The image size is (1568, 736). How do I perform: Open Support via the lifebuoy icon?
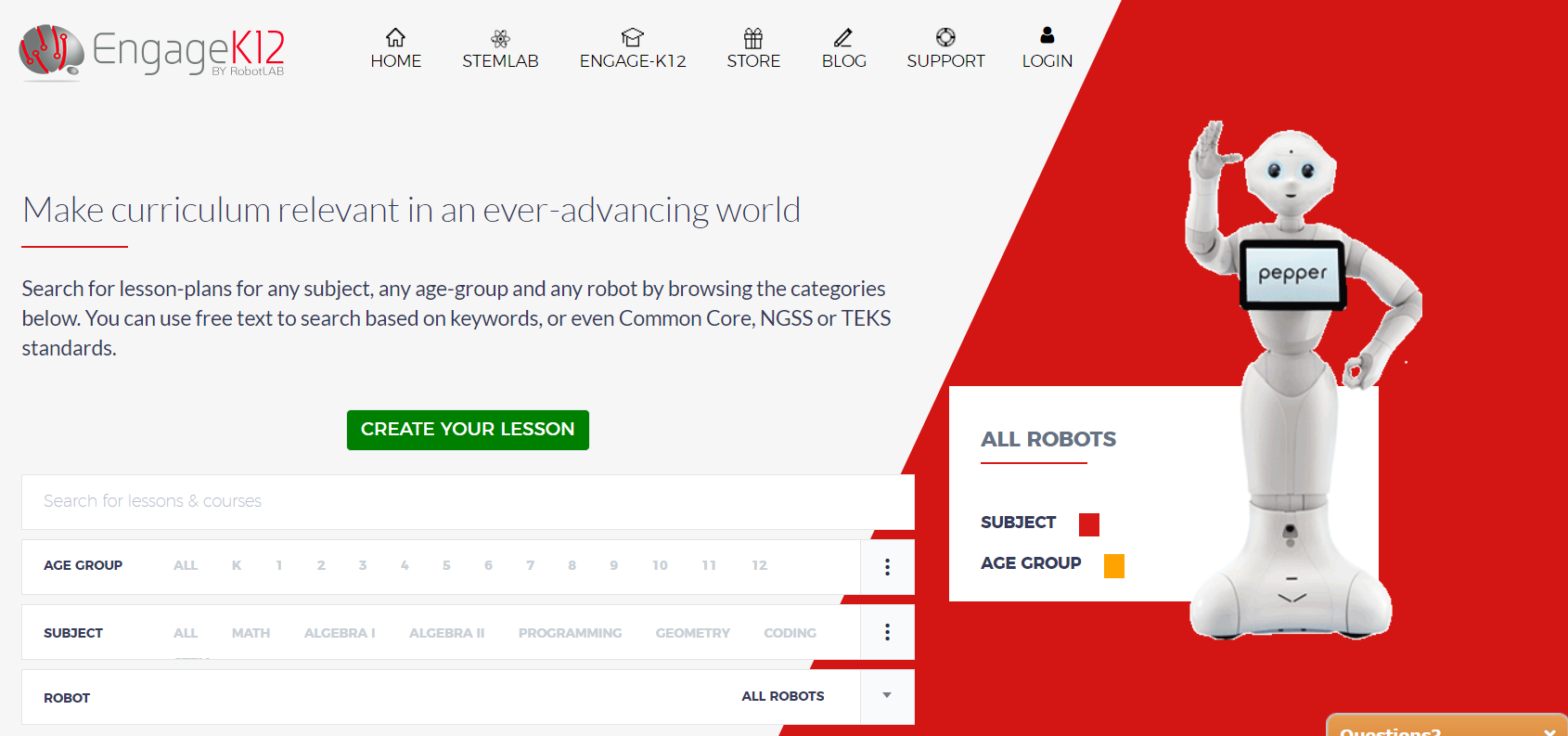pyautogui.click(x=945, y=37)
